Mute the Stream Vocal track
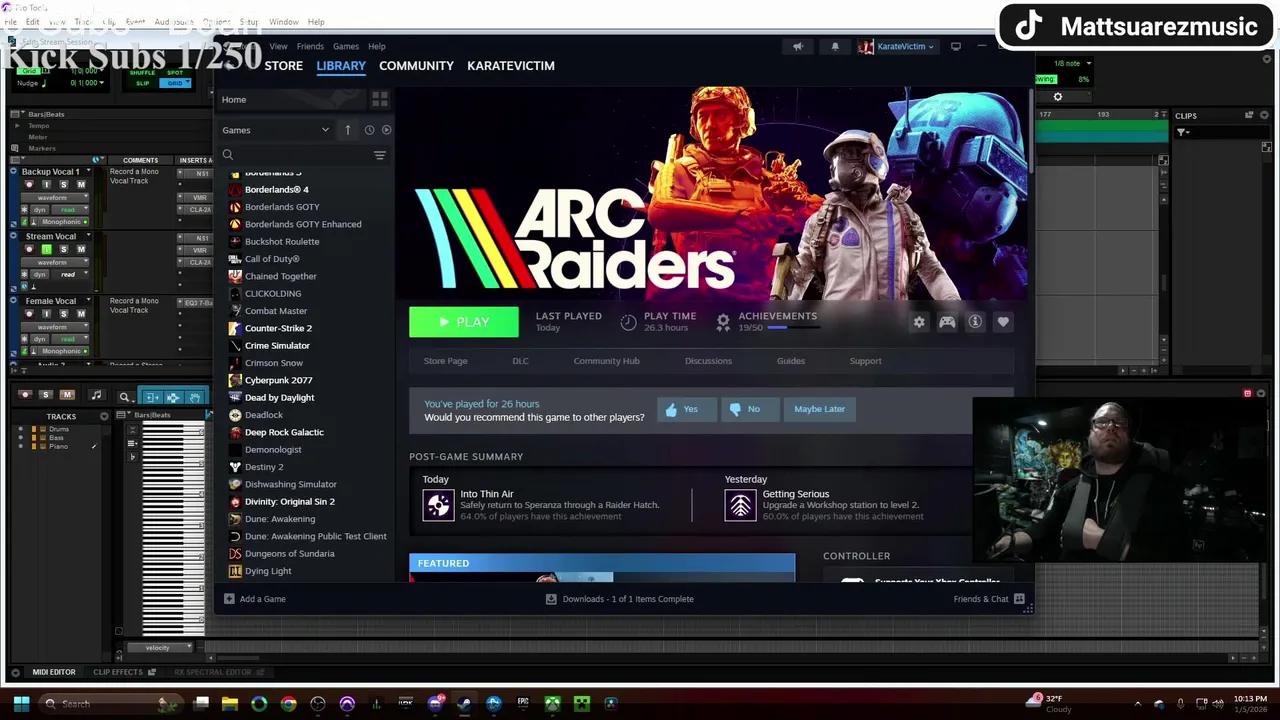Screen dimensions: 1280x720 pyautogui.click(x=81, y=249)
